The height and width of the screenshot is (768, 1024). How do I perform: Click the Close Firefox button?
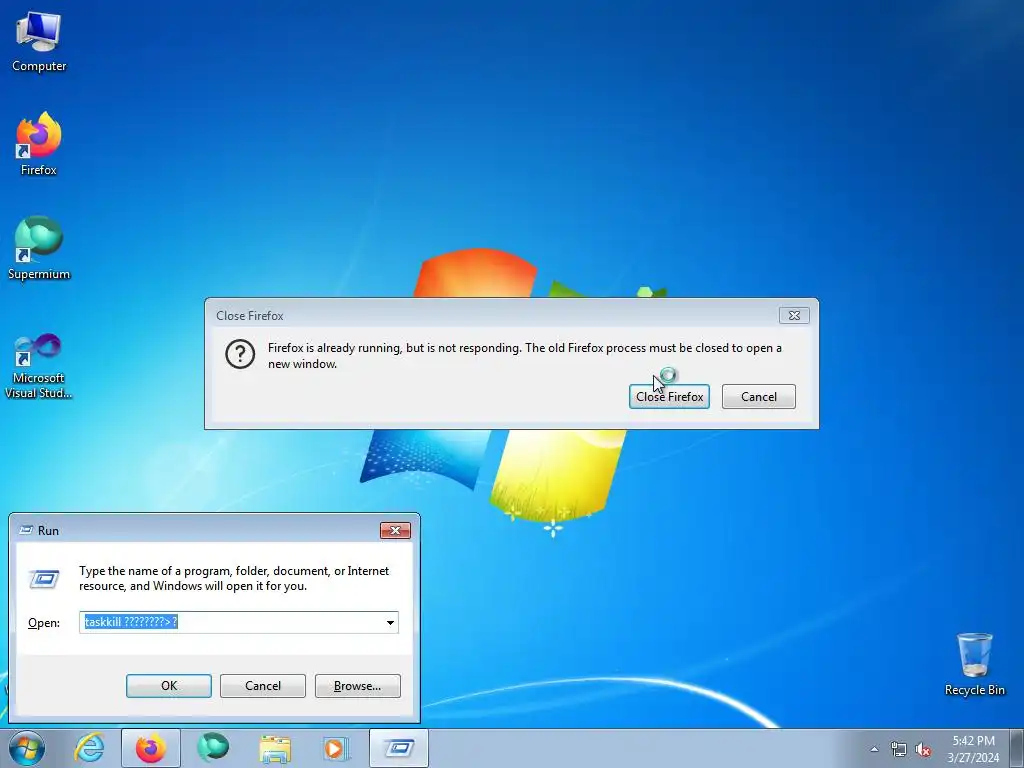point(669,396)
